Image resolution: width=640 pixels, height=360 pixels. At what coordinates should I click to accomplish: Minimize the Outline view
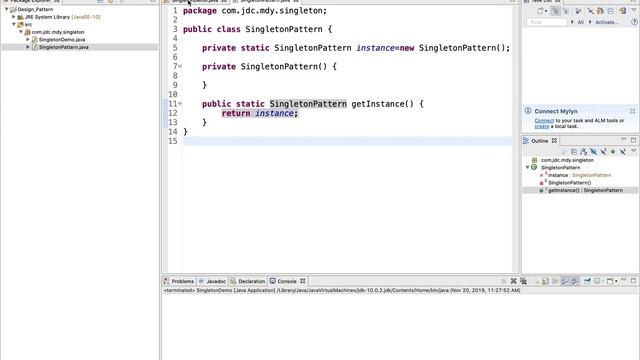(624, 139)
